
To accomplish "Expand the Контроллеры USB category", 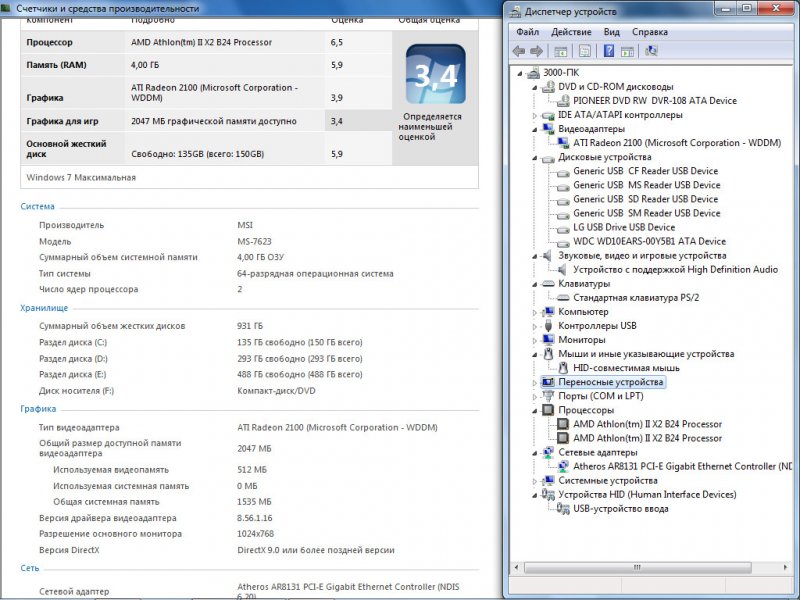I will (535, 326).
